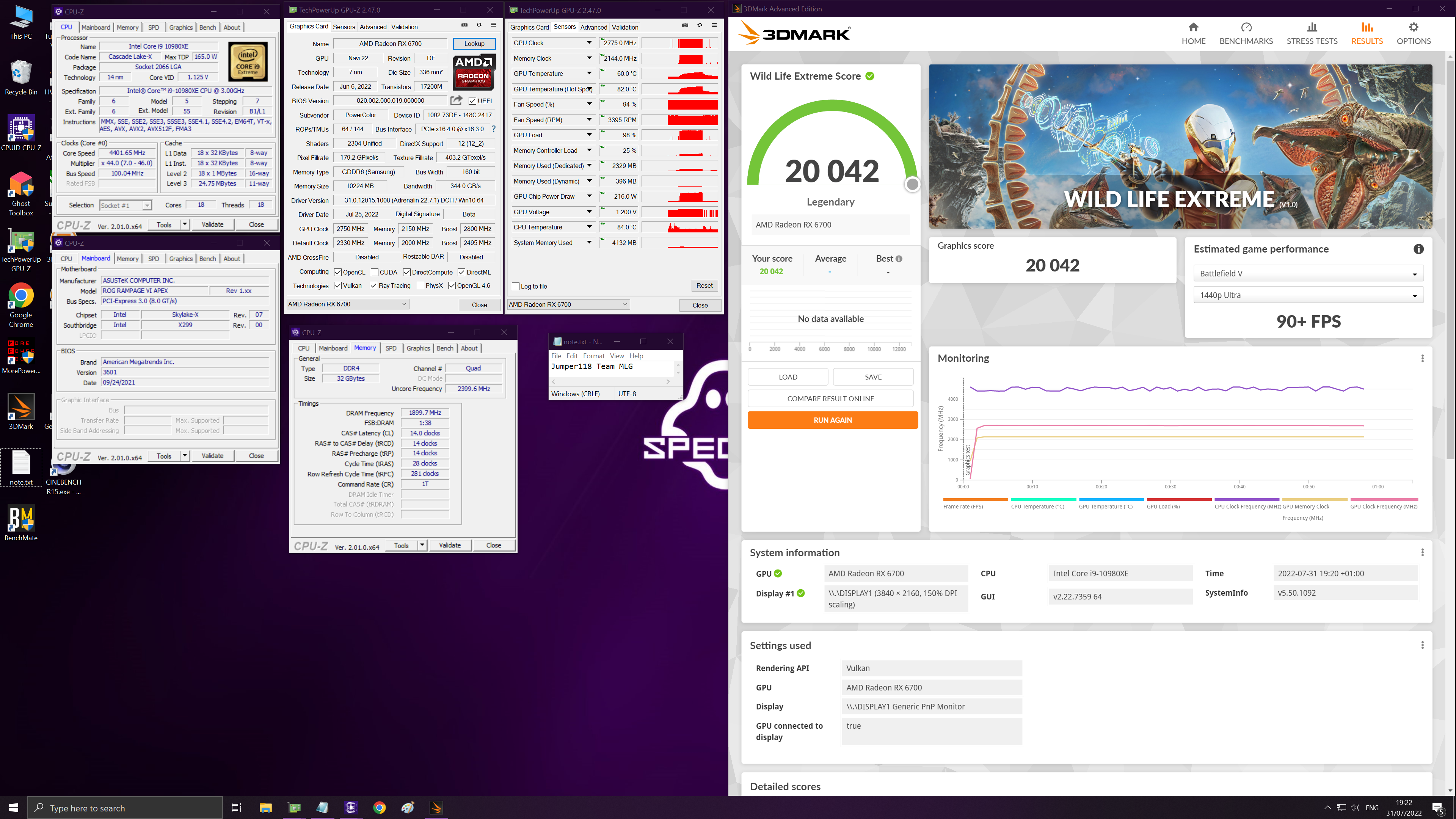1456x819 pixels.
Task: Click info icon in Estimated game performance
Action: 1418,249
